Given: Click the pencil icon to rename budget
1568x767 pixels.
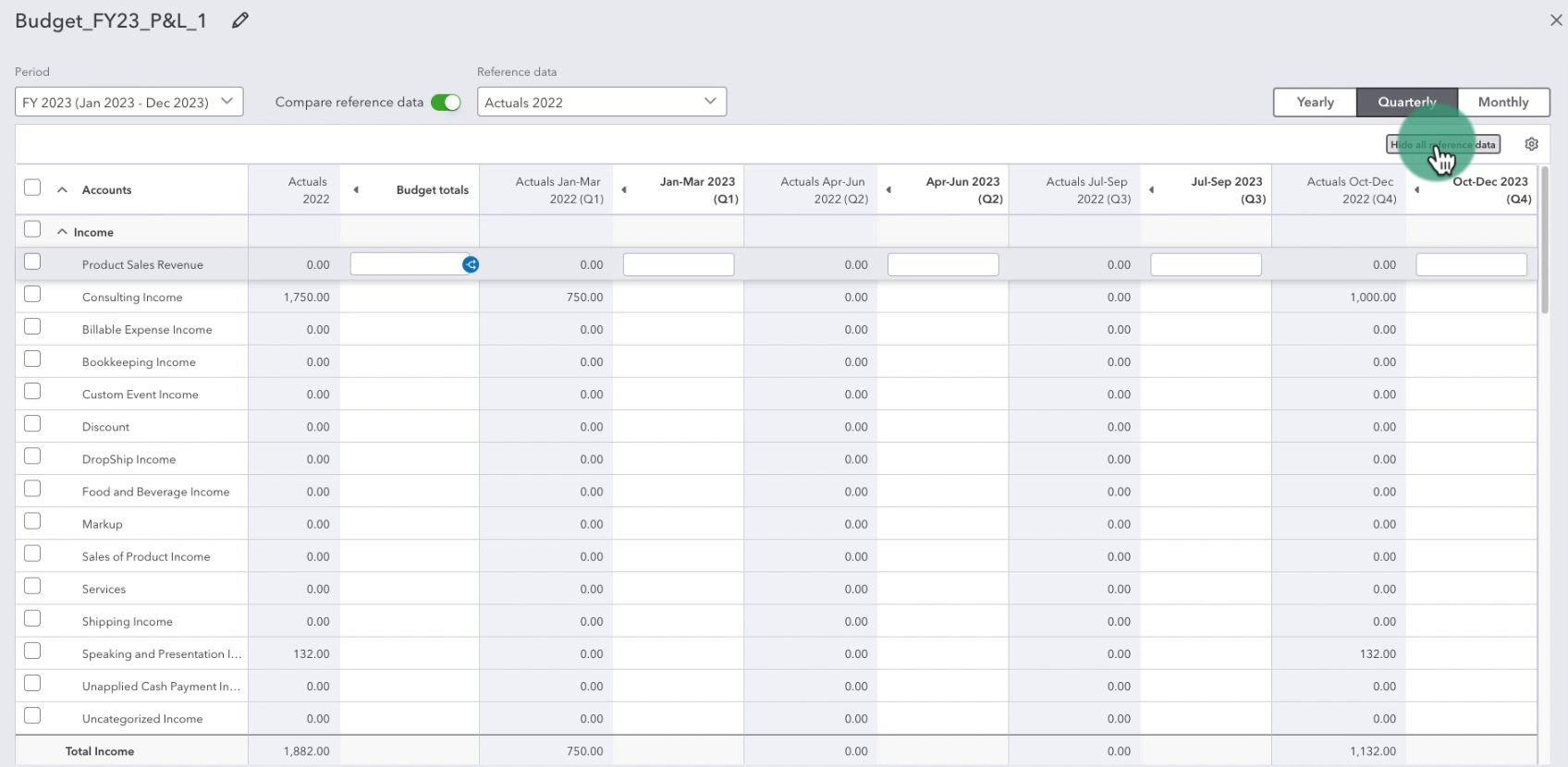Looking at the screenshot, I should [x=240, y=20].
